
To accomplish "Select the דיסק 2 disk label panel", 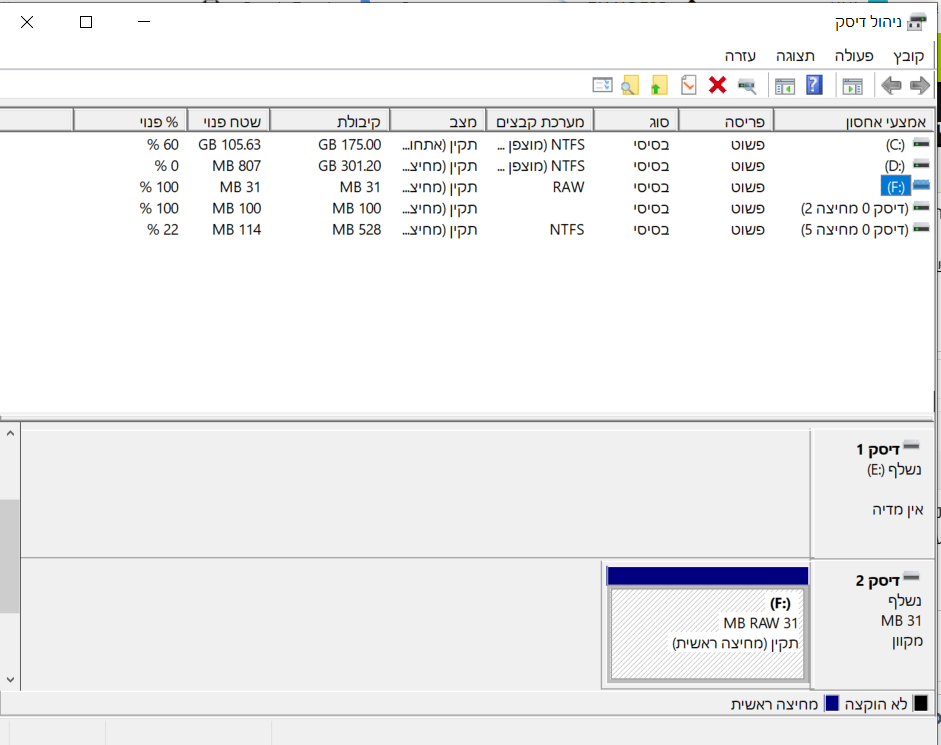I will click(872, 624).
